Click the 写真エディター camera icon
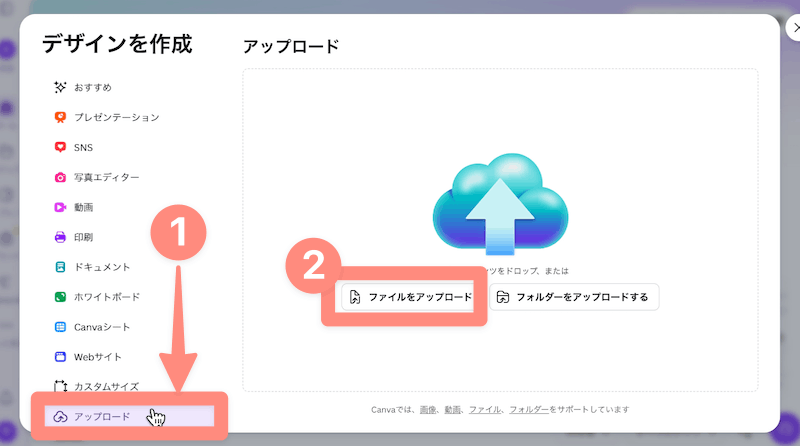The image size is (800, 446). [x=60, y=177]
